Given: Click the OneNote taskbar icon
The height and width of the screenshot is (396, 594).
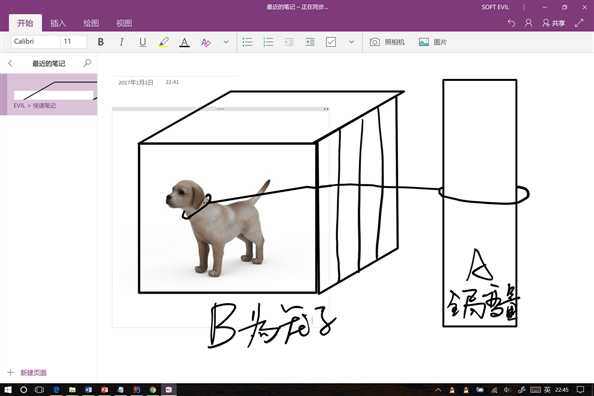Looking at the screenshot, I should (x=169, y=390).
